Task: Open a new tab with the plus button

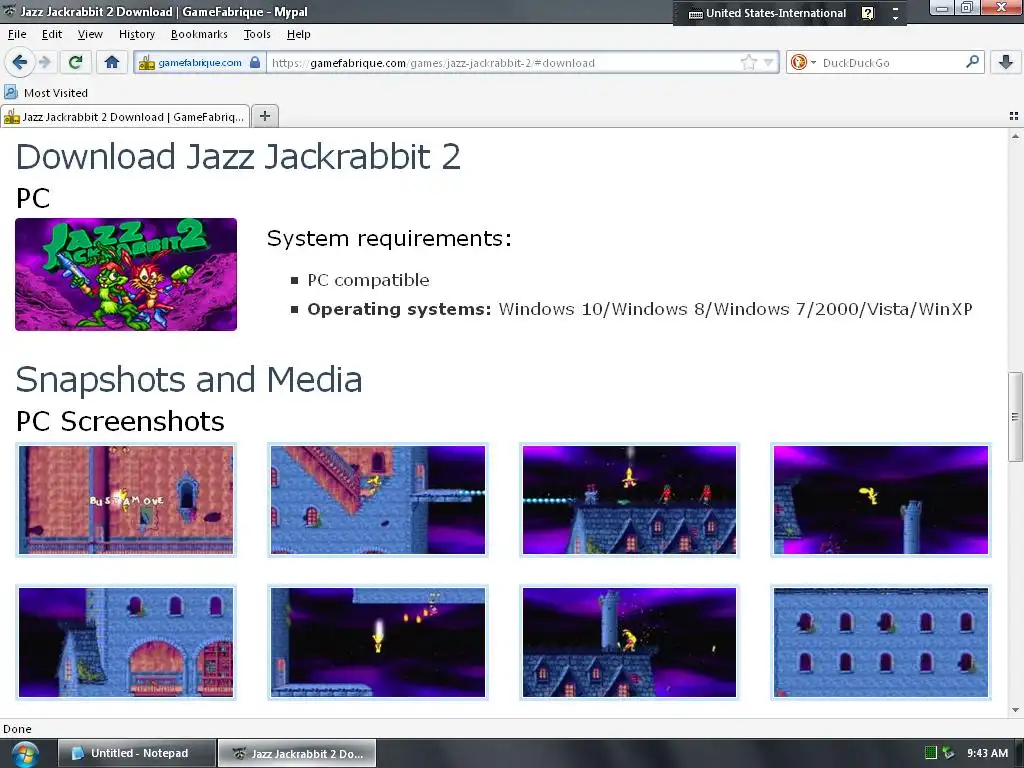Action: point(264,116)
